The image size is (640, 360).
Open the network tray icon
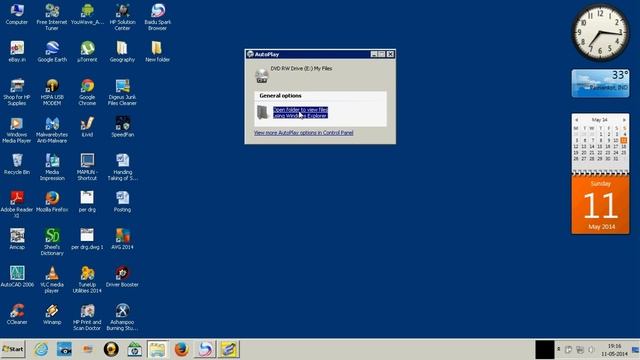click(x=580, y=350)
